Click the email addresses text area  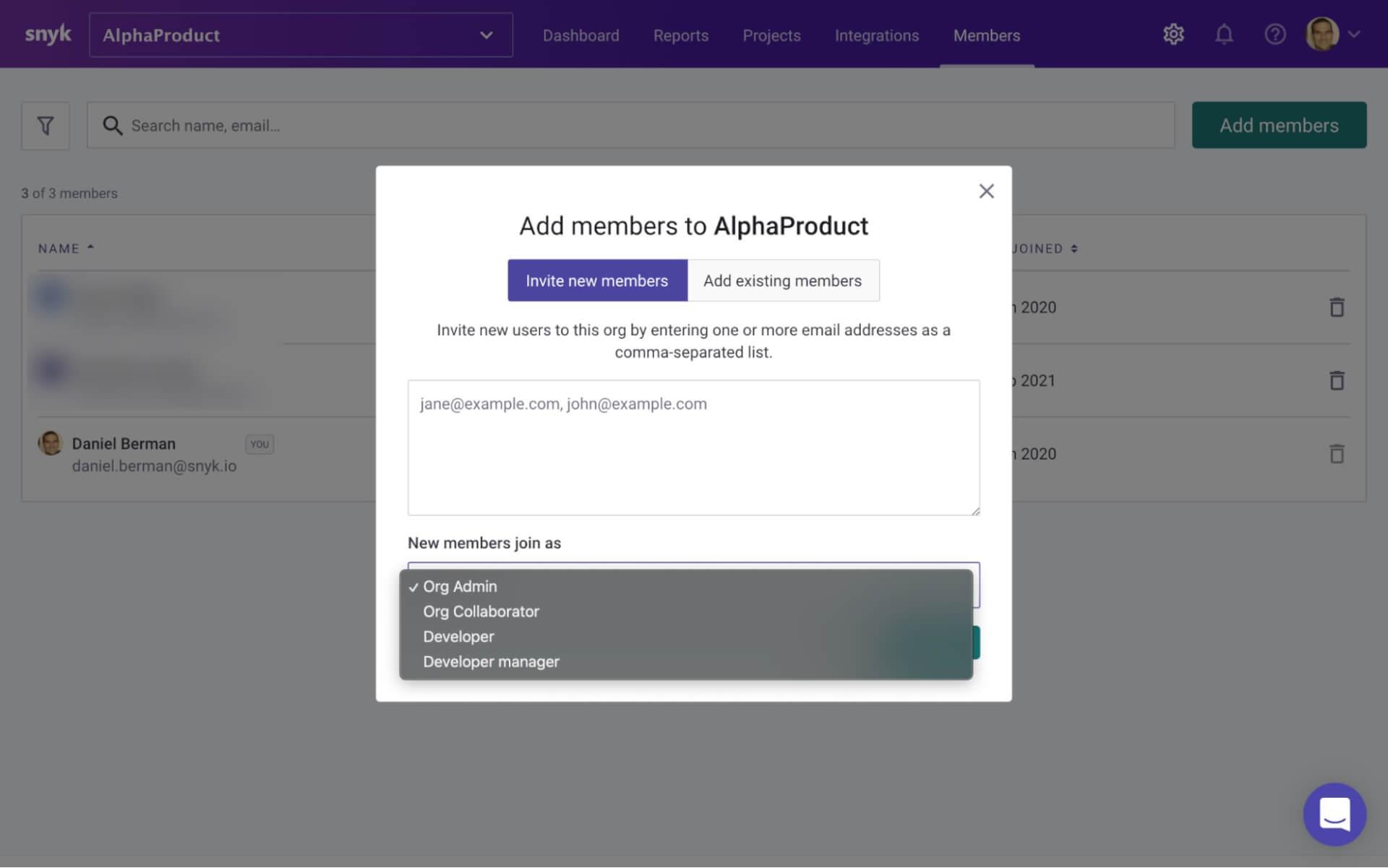[x=693, y=447]
